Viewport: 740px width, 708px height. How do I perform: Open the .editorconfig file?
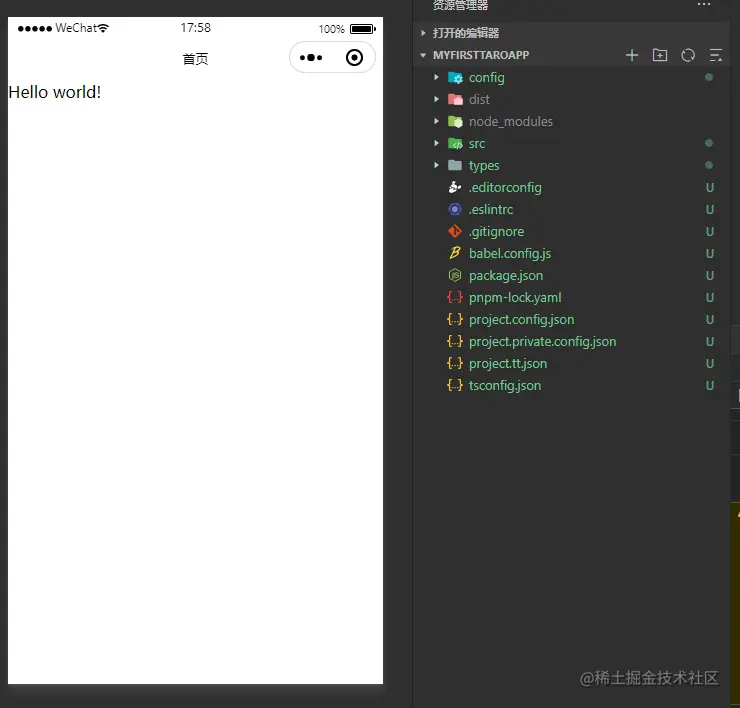tap(505, 188)
